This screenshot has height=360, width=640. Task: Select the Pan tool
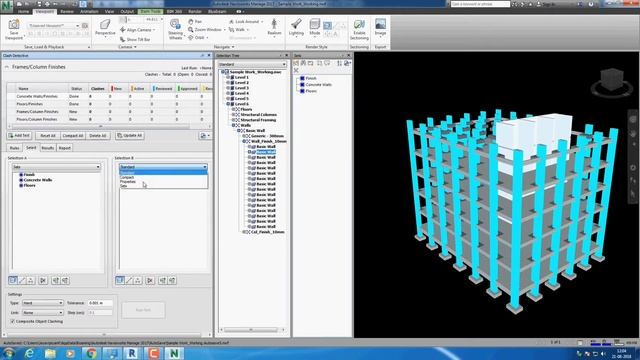(x=195, y=21)
